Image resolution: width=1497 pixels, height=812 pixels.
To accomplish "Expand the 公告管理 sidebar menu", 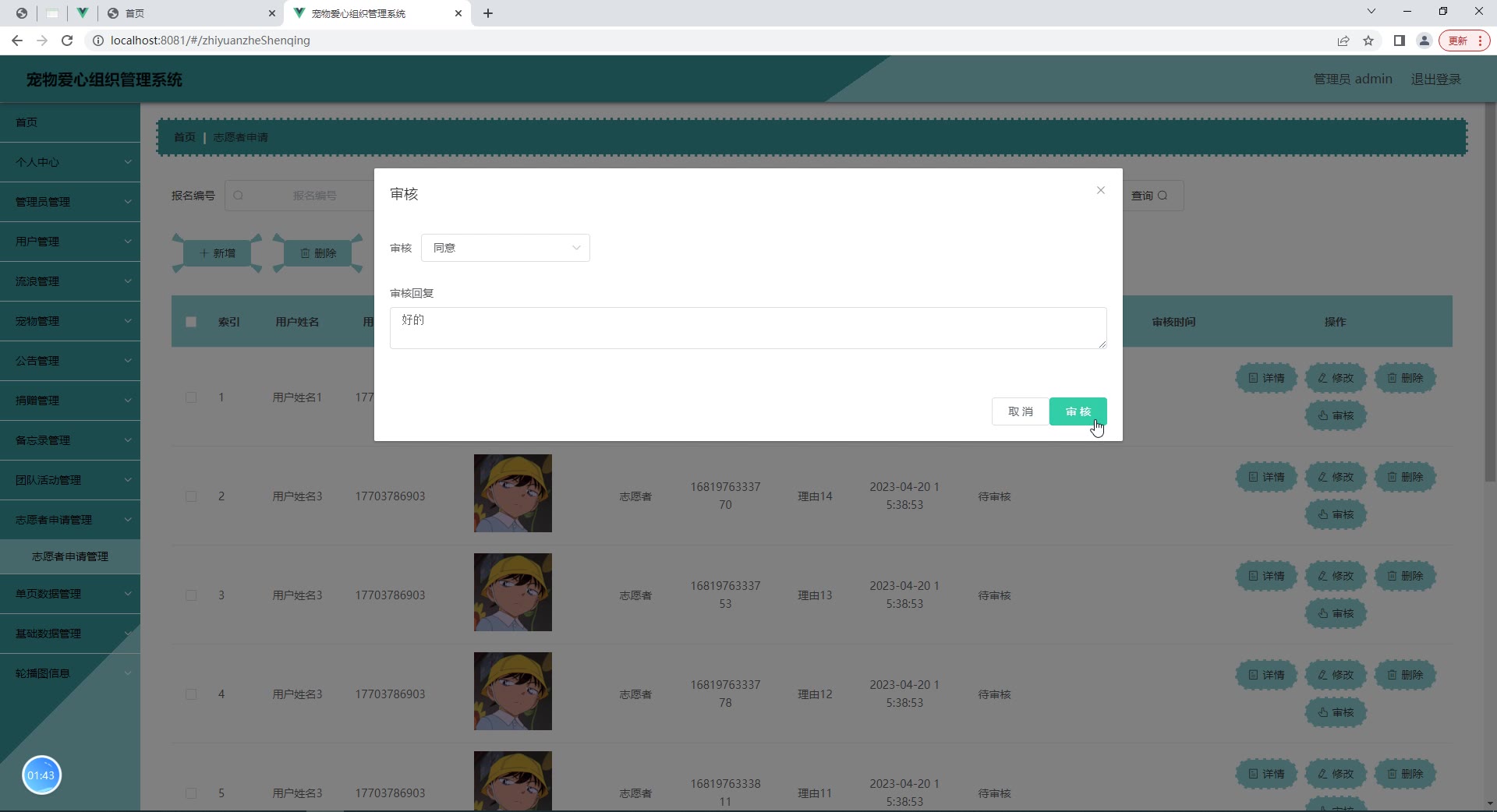I will [x=70, y=361].
